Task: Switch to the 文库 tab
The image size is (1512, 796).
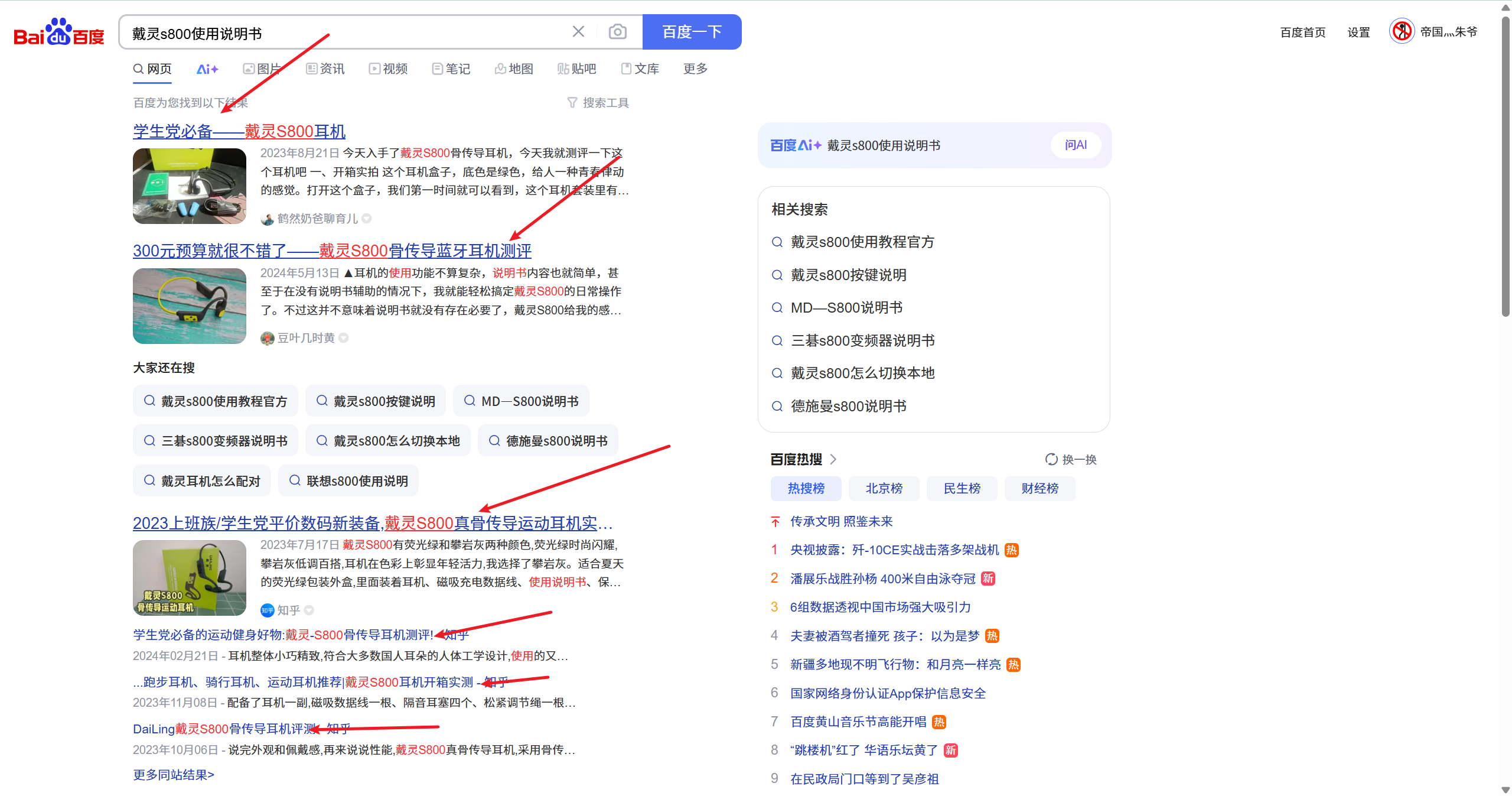Action: point(640,69)
